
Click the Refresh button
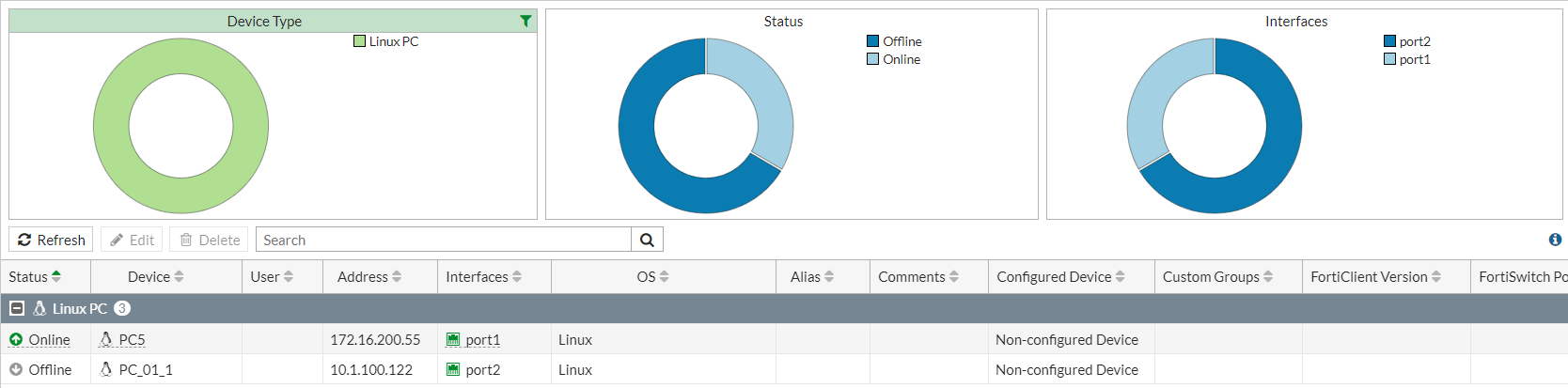[51, 240]
